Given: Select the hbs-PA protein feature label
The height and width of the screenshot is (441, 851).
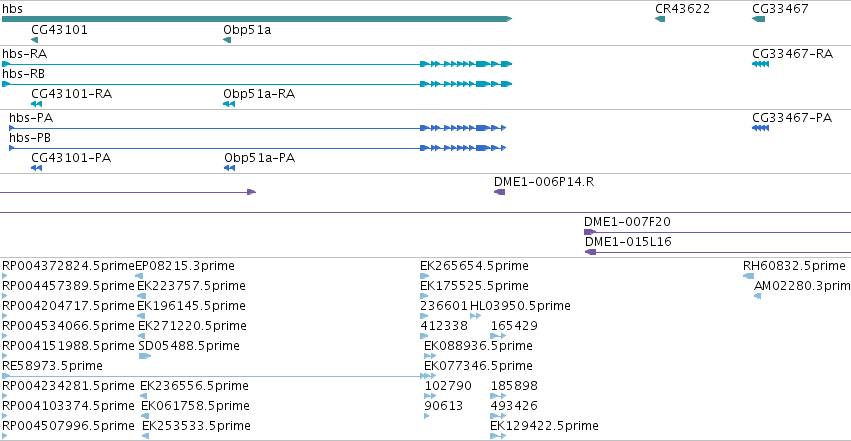Looking at the screenshot, I should tap(31, 118).
